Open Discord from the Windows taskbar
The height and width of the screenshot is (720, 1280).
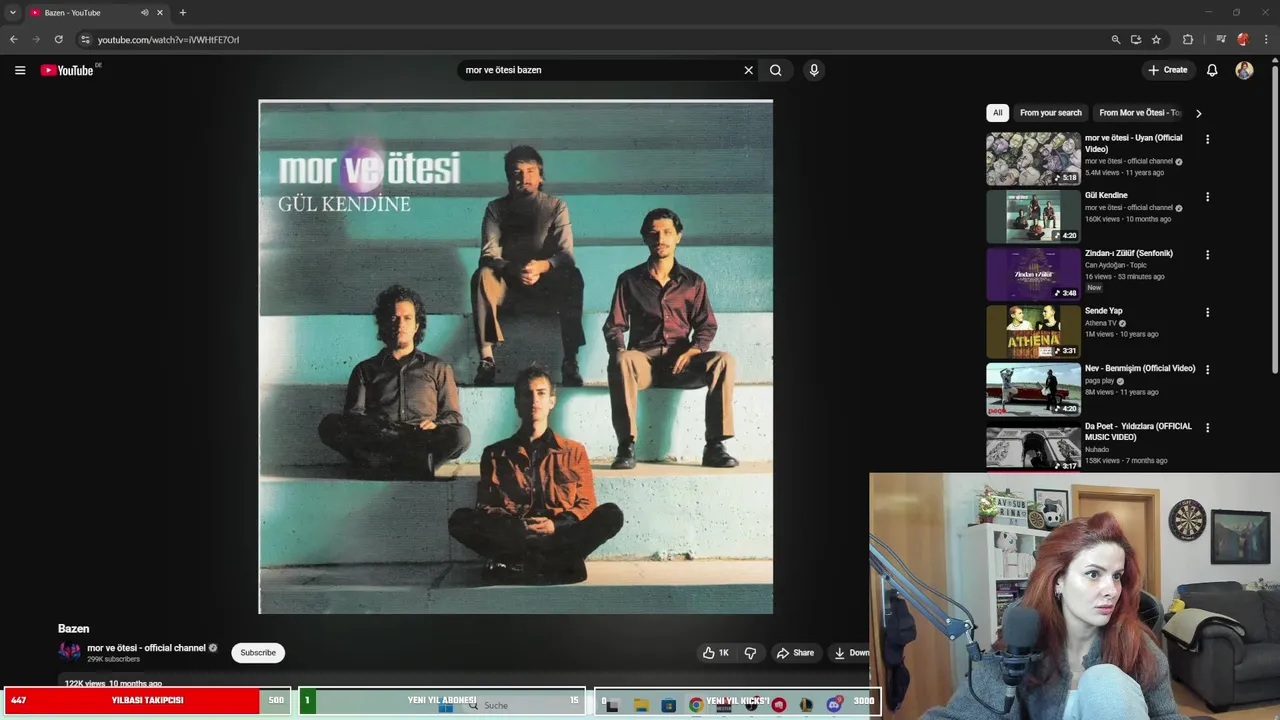[834, 705]
